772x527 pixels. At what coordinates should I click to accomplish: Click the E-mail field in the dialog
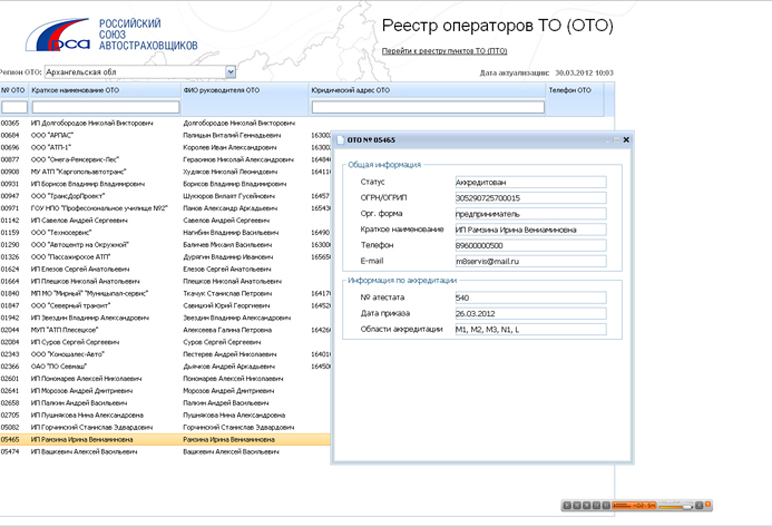529,261
